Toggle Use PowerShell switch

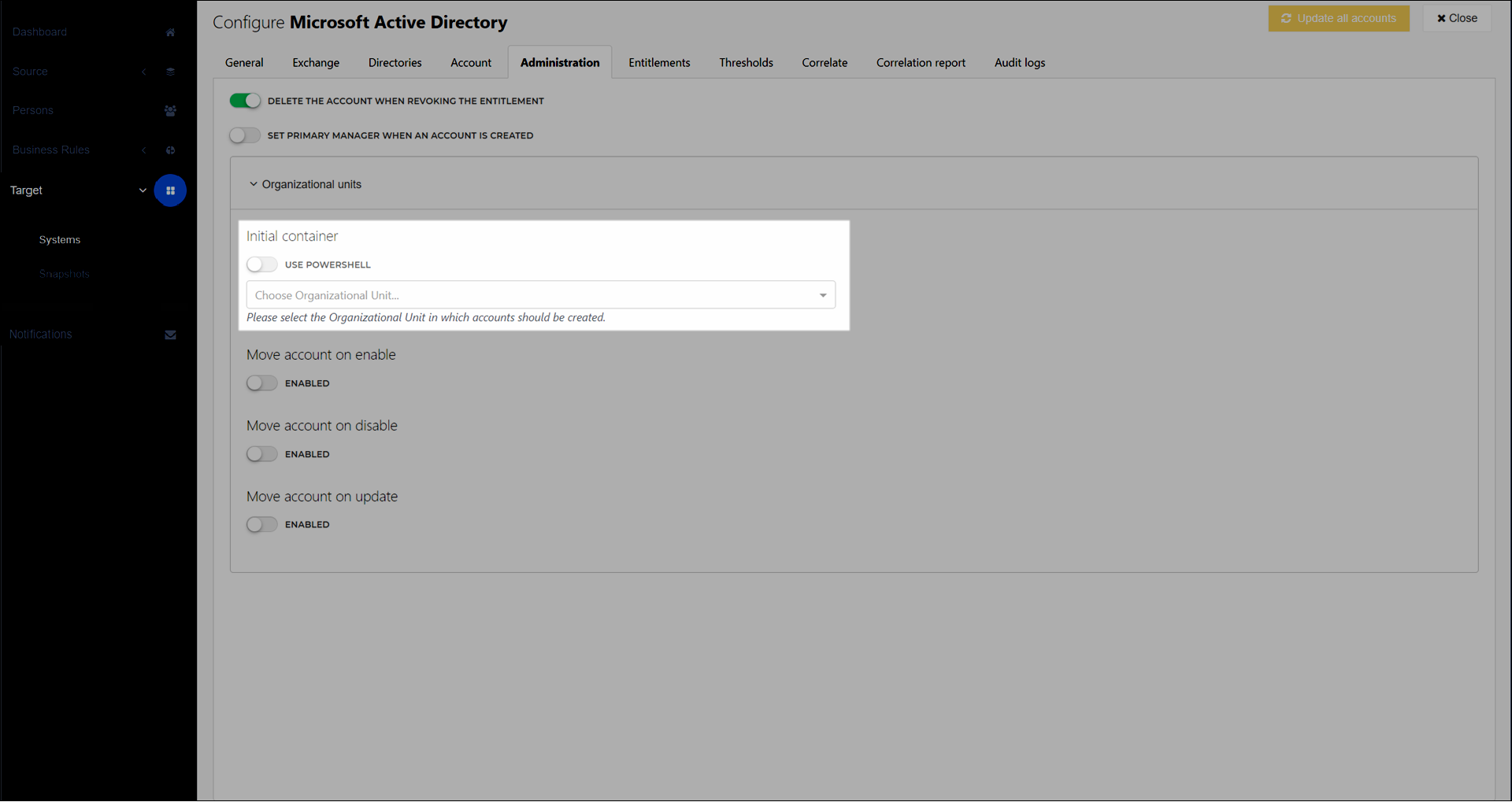click(262, 264)
